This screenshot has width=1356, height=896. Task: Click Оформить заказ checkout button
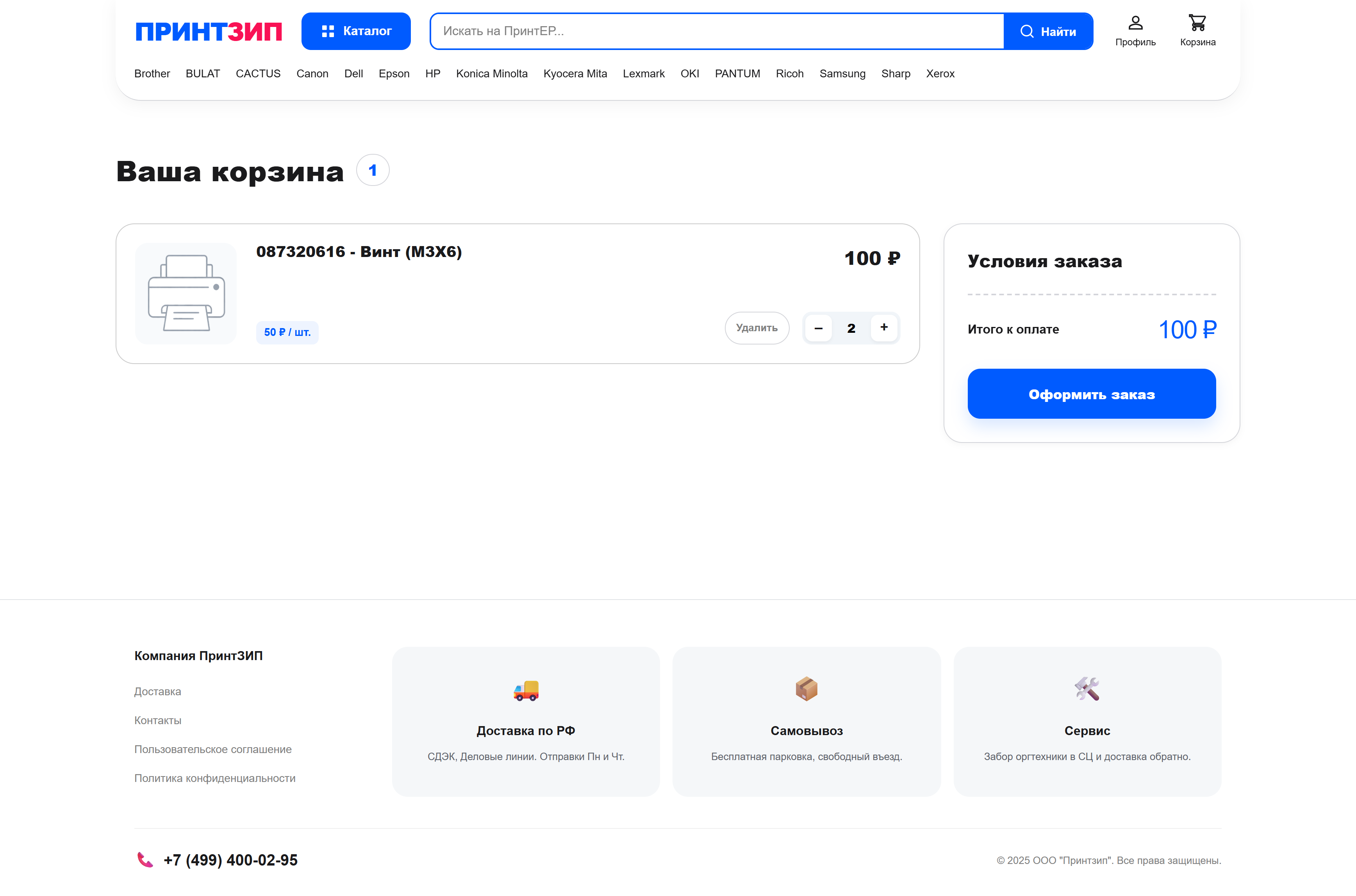[x=1091, y=394]
